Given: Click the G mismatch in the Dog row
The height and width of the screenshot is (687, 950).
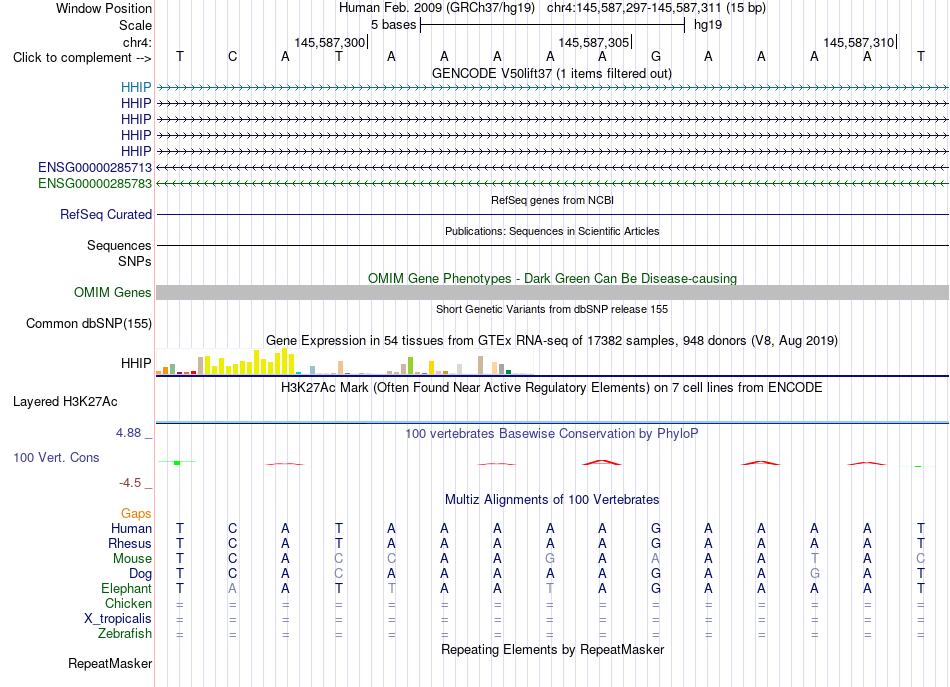Looking at the screenshot, I should (x=814, y=574).
